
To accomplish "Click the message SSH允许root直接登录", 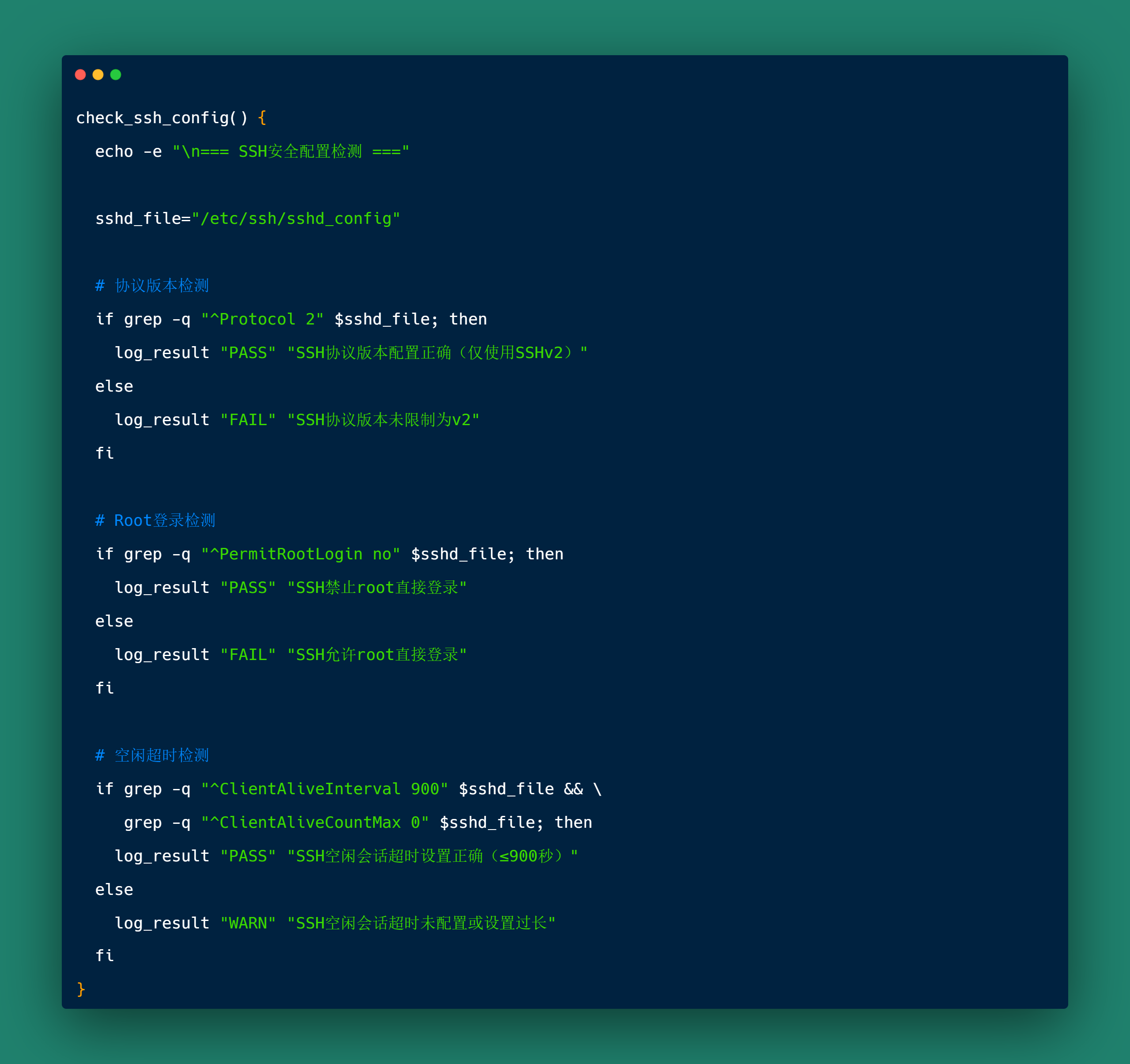I will pyautogui.click(x=377, y=654).
